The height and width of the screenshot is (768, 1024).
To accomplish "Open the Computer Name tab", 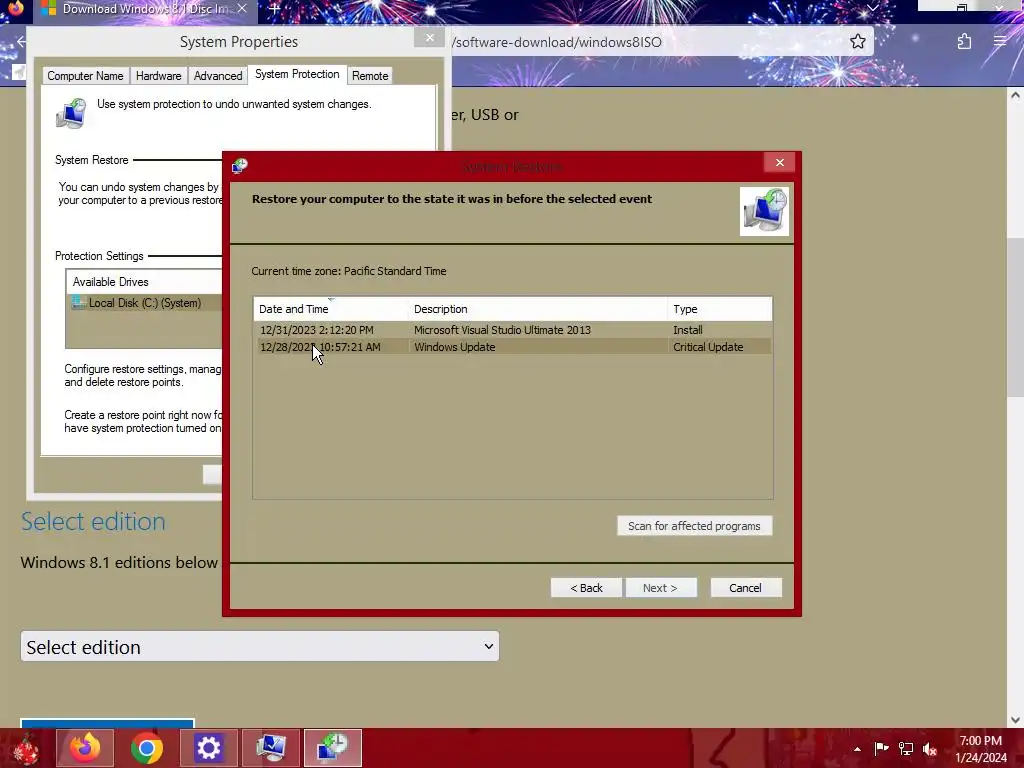I will pyautogui.click(x=85, y=76).
